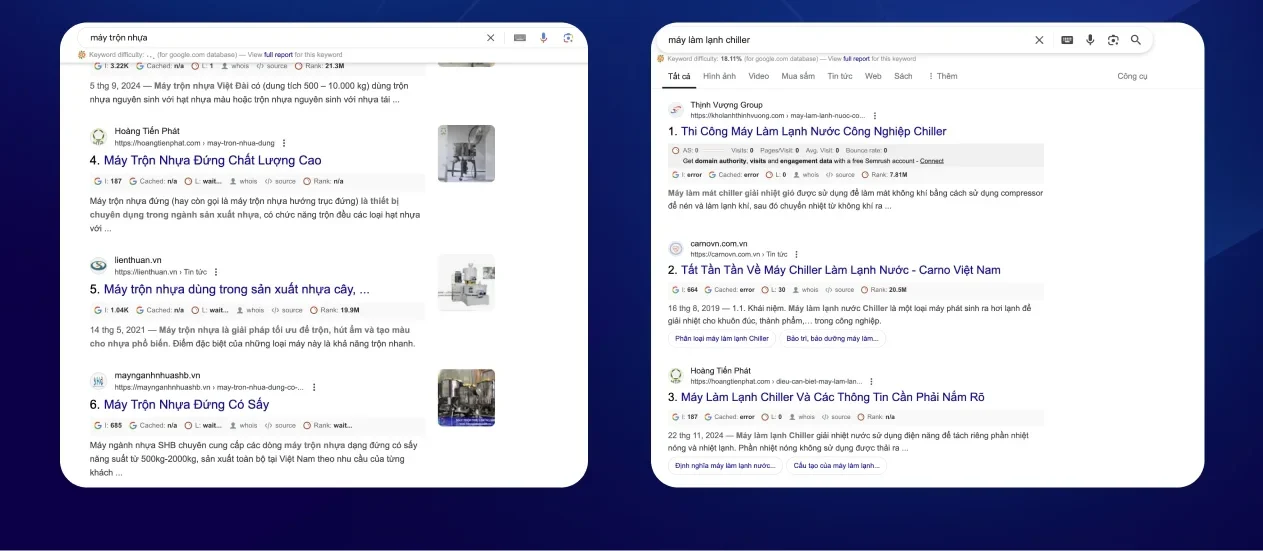Click the 'Thịnh Vượng Group' site name

point(726,105)
